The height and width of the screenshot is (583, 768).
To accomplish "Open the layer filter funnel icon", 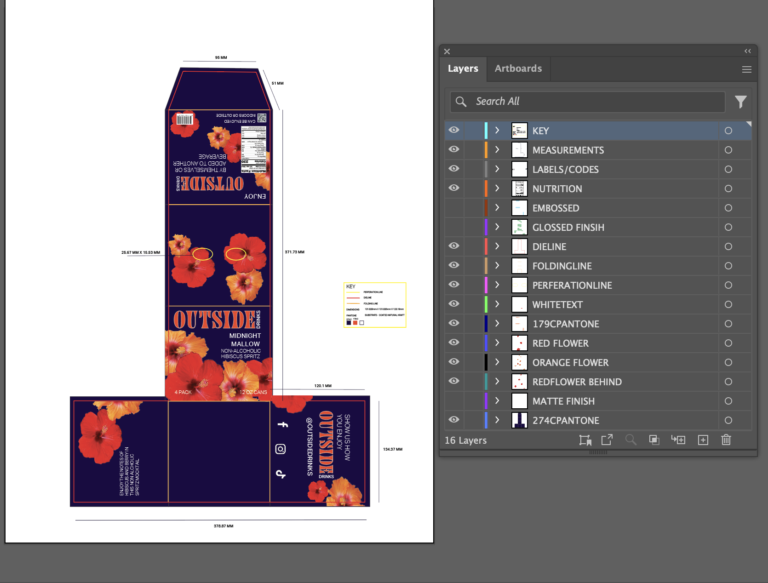I will pos(741,101).
